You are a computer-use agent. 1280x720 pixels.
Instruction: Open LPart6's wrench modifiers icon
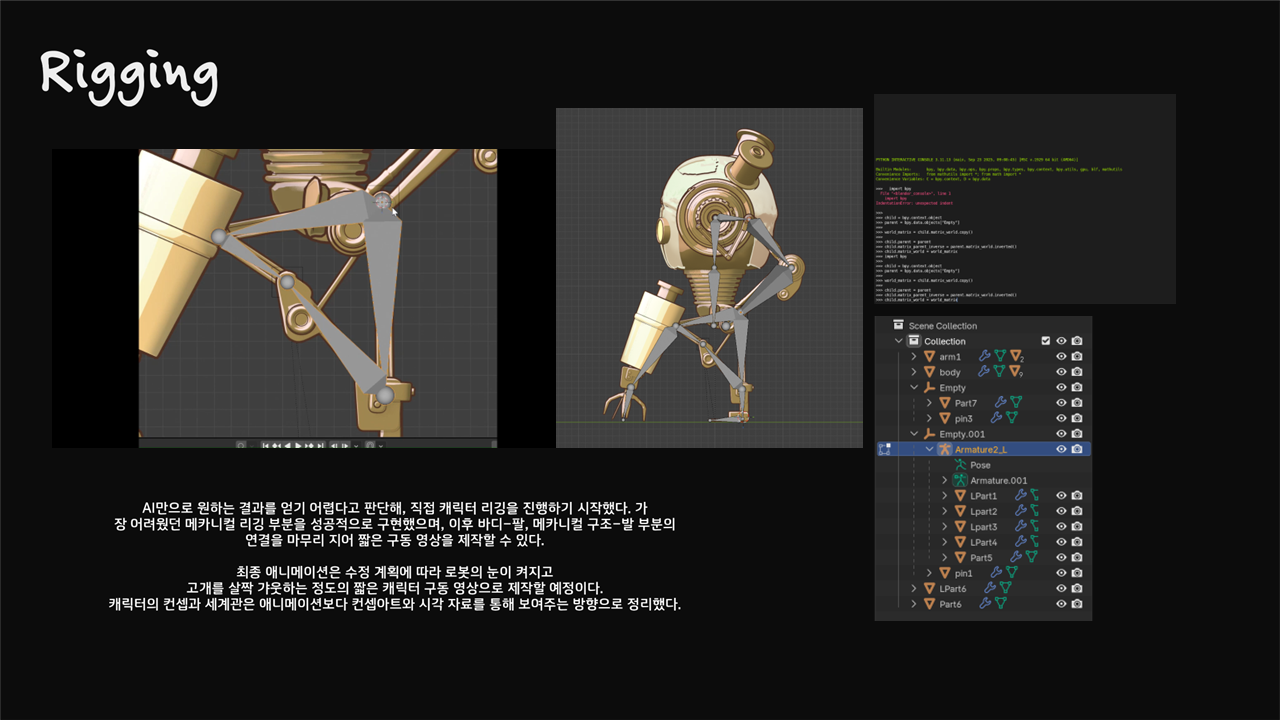(x=990, y=588)
